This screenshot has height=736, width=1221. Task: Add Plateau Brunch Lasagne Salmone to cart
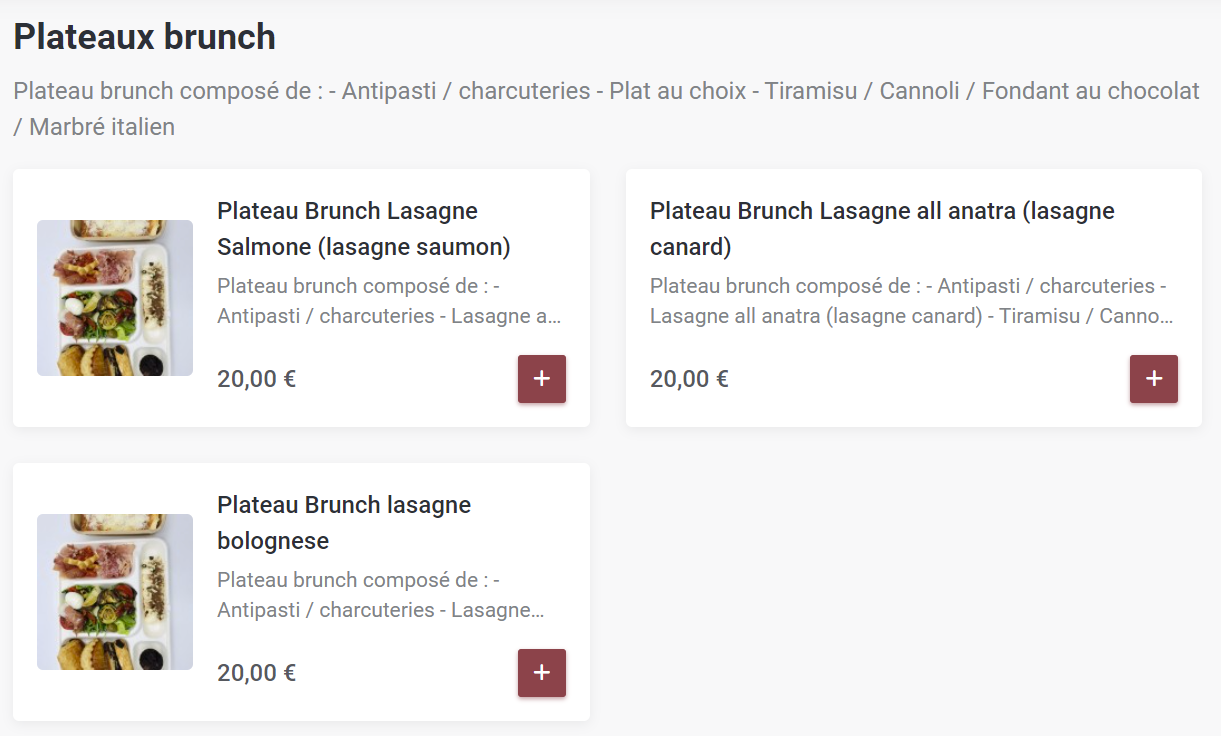pyautogui.click(x=542, y=379)
